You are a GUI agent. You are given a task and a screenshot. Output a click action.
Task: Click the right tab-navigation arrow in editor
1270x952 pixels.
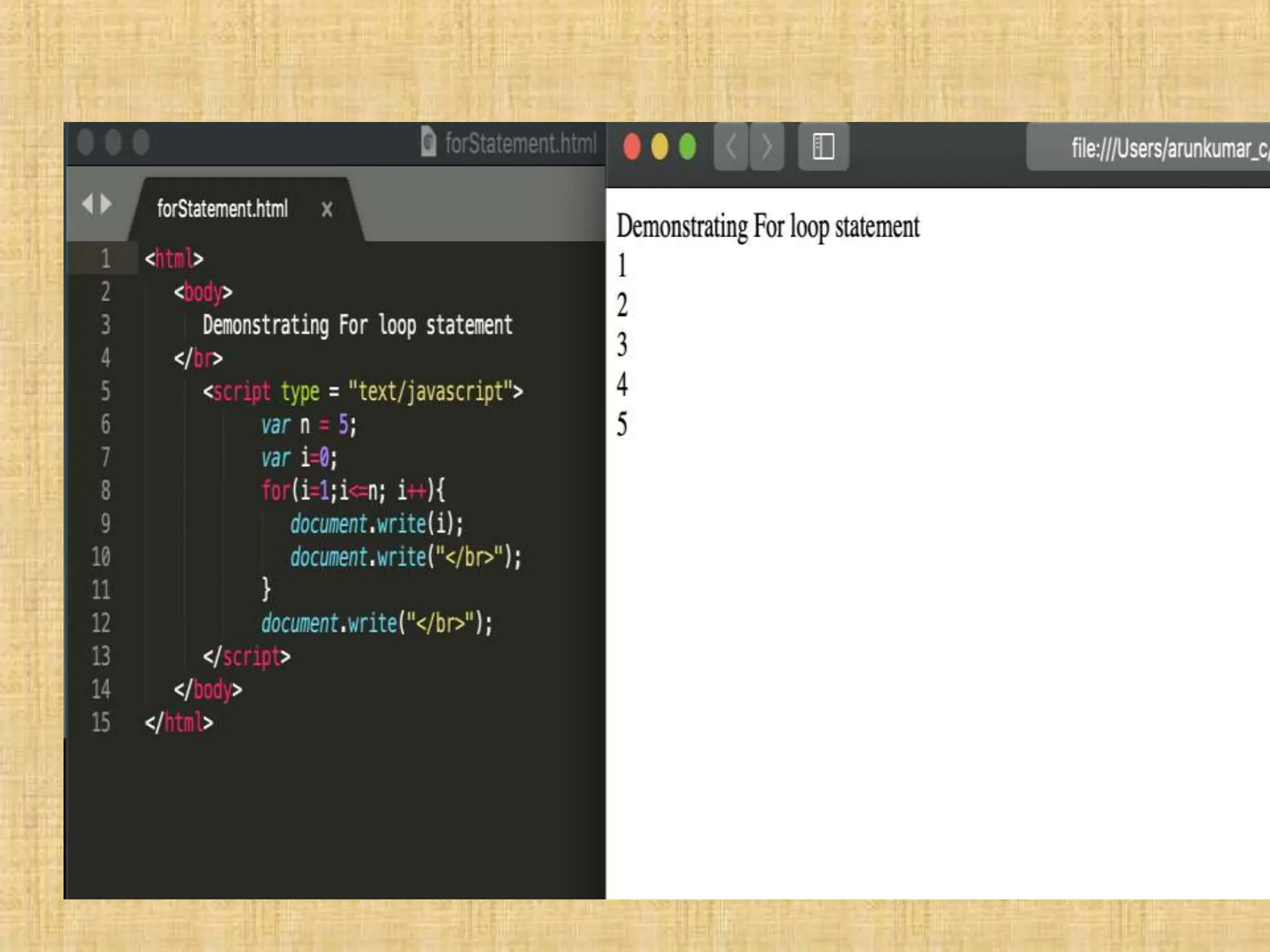(x=107, y=203)
